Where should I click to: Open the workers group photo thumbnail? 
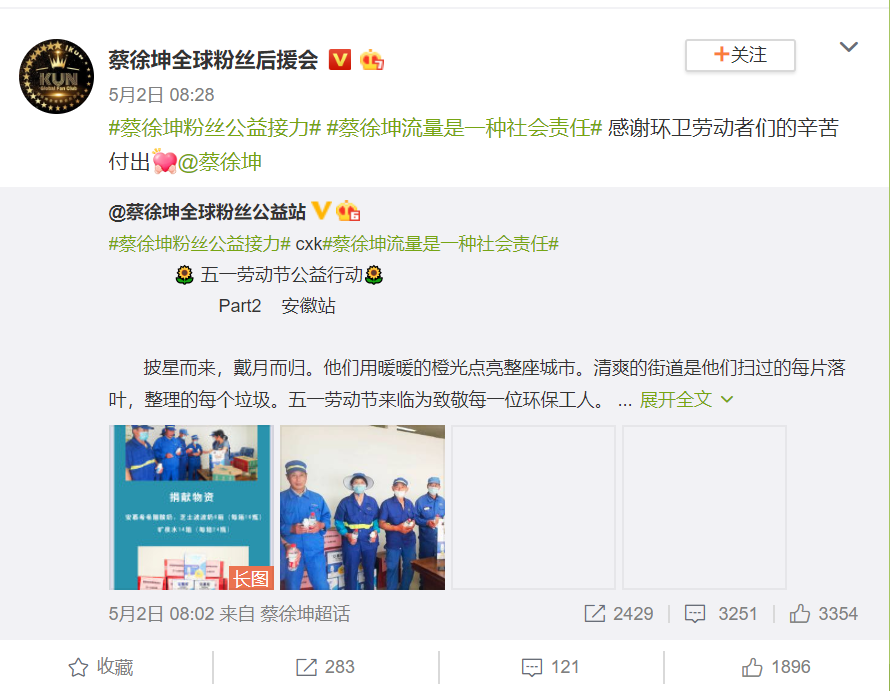[363, 507]
